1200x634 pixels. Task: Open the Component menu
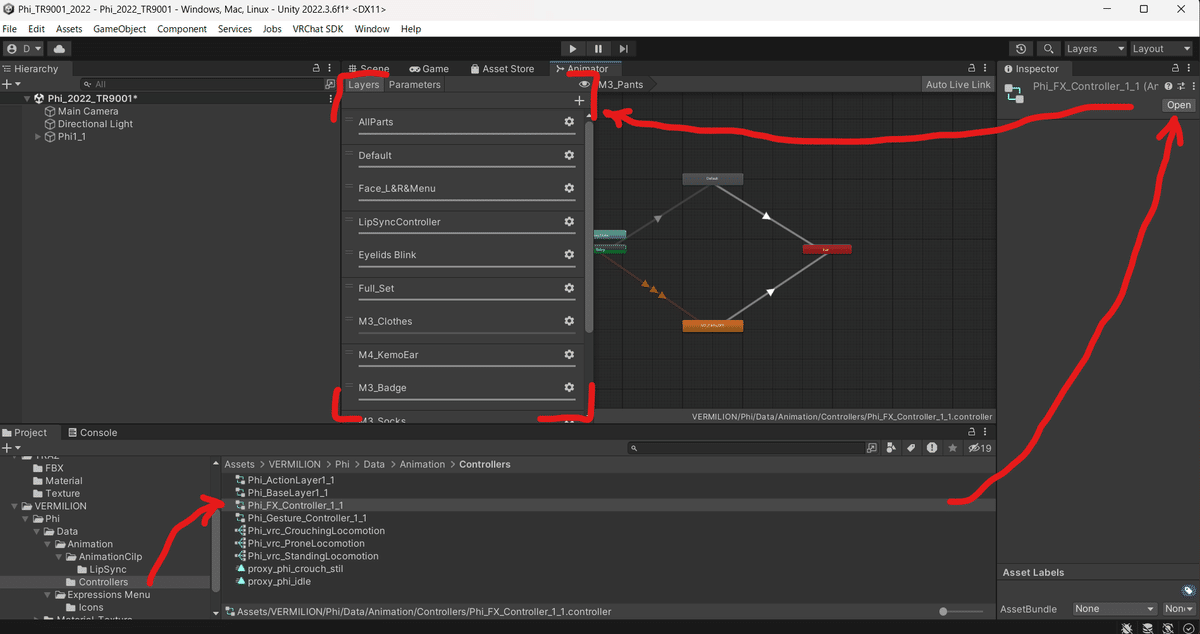pyautogui.click(x=181, y=29)
